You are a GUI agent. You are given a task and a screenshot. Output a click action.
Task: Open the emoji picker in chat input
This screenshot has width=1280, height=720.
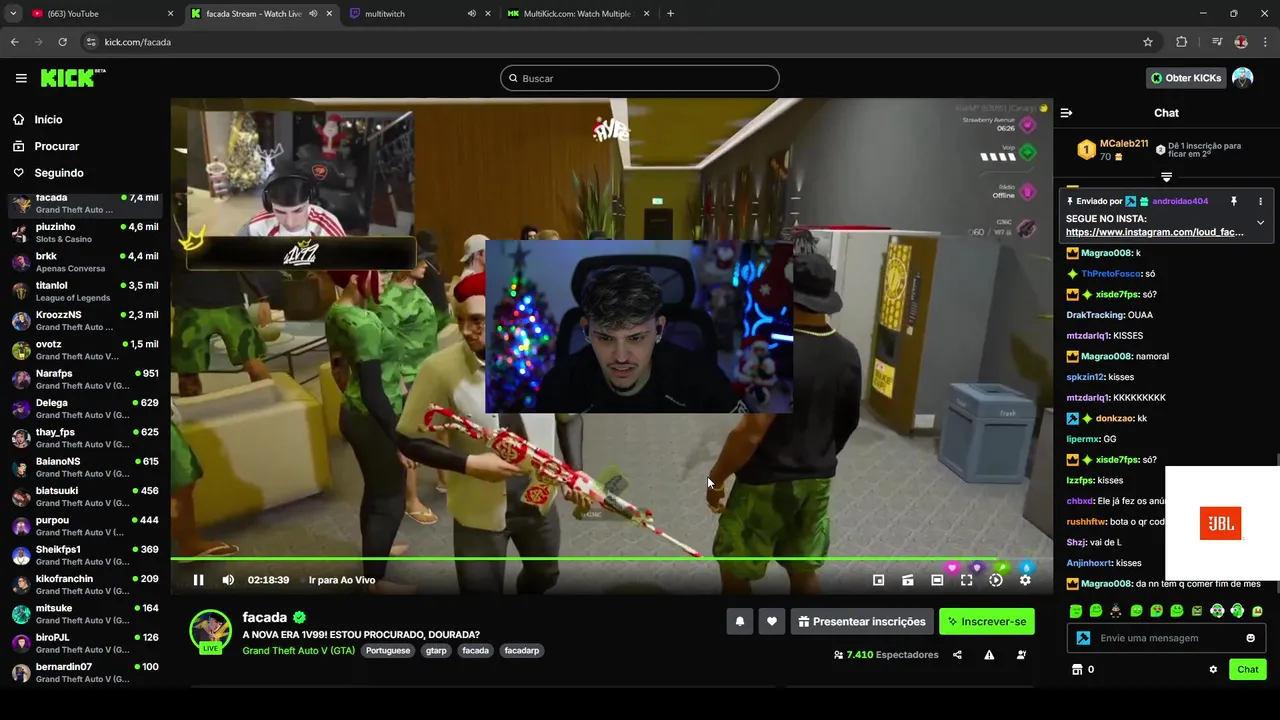(x=1250, y=638)
